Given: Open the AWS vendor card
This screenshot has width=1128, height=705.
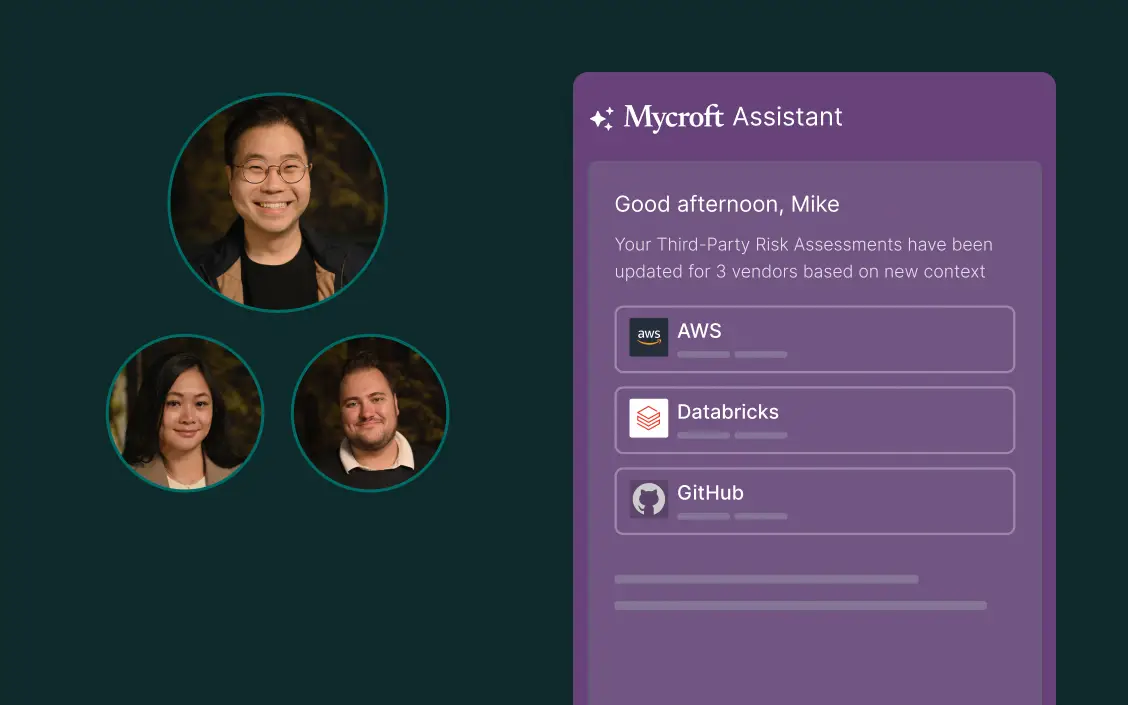Looking at the screenshot, I should click(x=814, y=340).
